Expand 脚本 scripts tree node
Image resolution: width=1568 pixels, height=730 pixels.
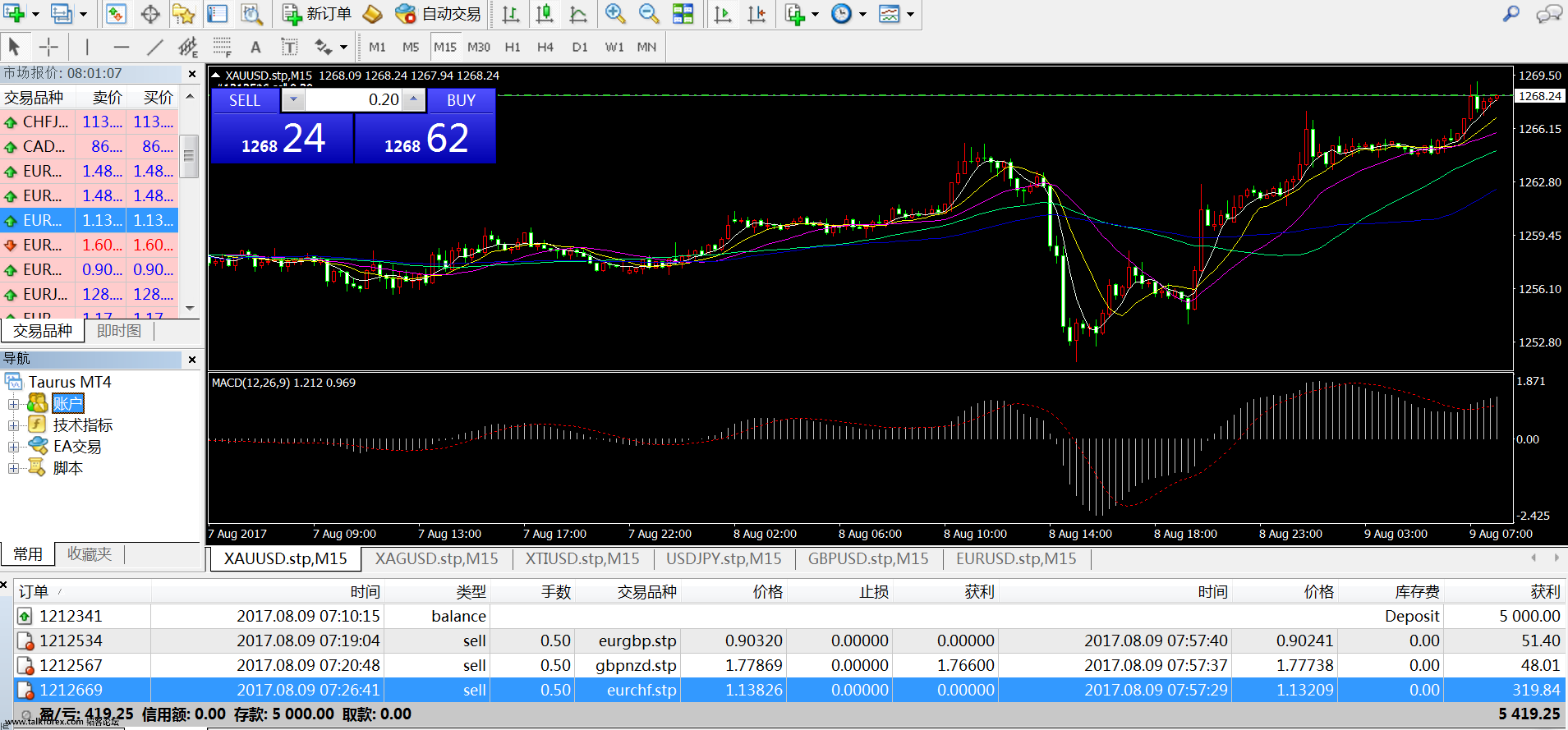pos(13,468)
